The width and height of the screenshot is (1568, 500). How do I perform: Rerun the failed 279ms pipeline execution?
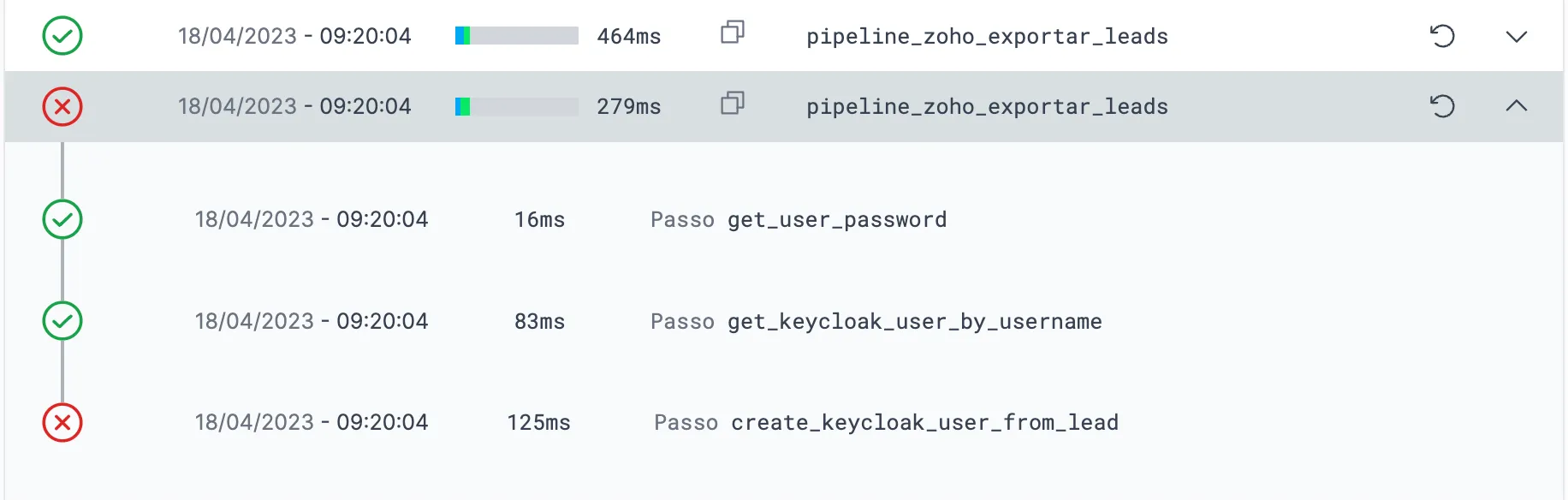click(x=1442, y=106)
